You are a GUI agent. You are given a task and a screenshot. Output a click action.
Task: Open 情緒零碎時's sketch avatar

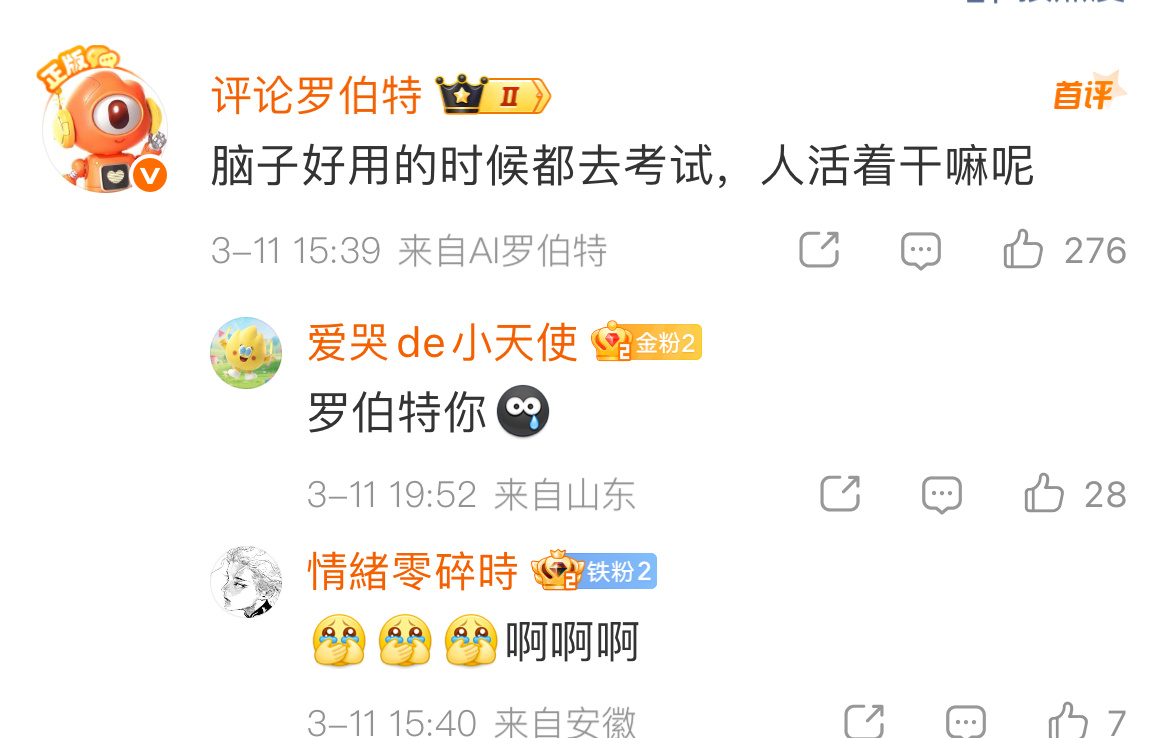(x=246, y=582)
